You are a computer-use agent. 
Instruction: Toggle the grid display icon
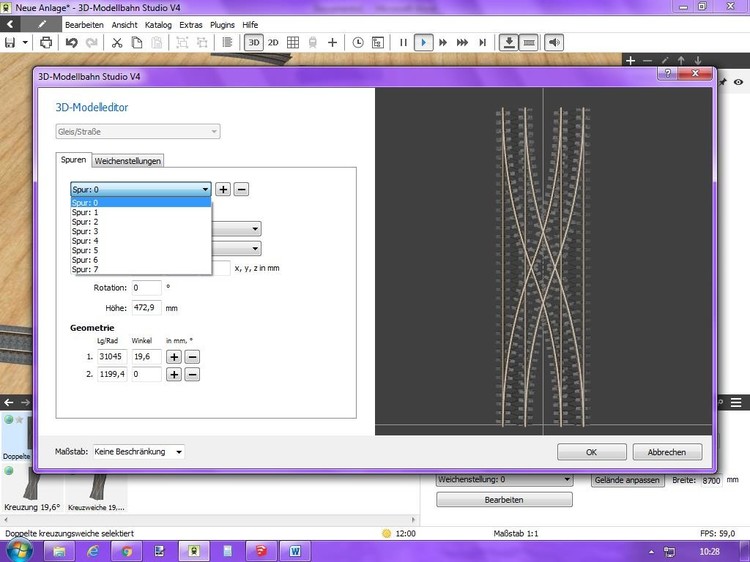[293, 43]
